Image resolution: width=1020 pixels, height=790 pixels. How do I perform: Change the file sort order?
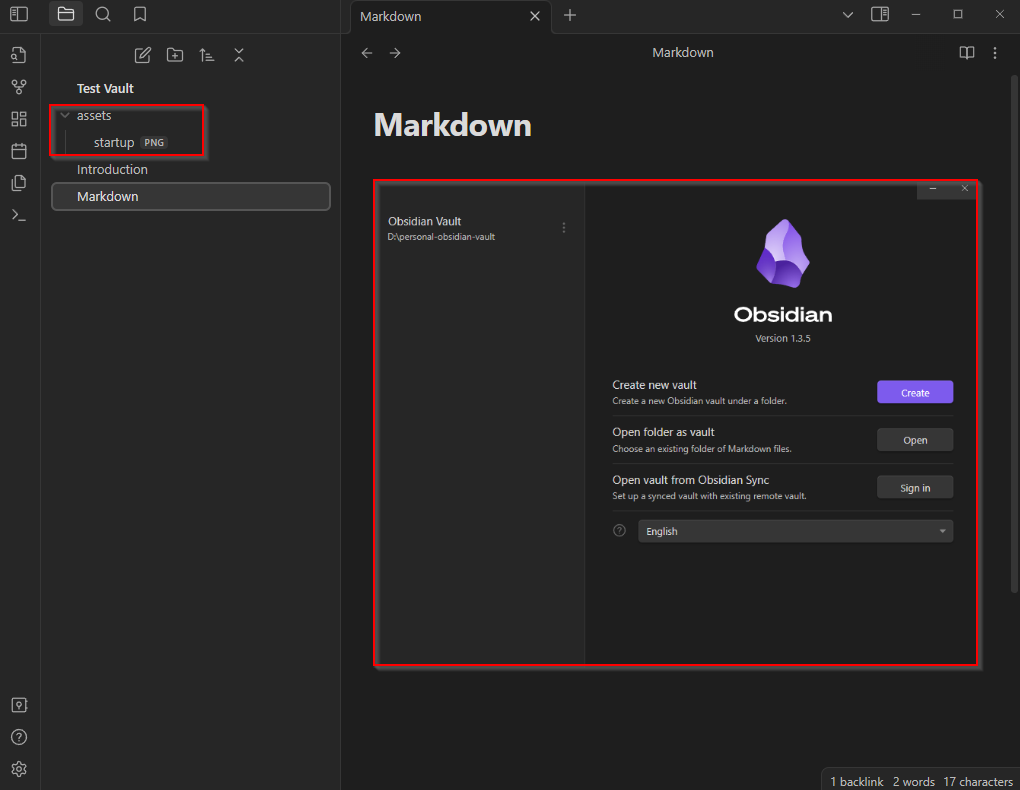point(207,55)
